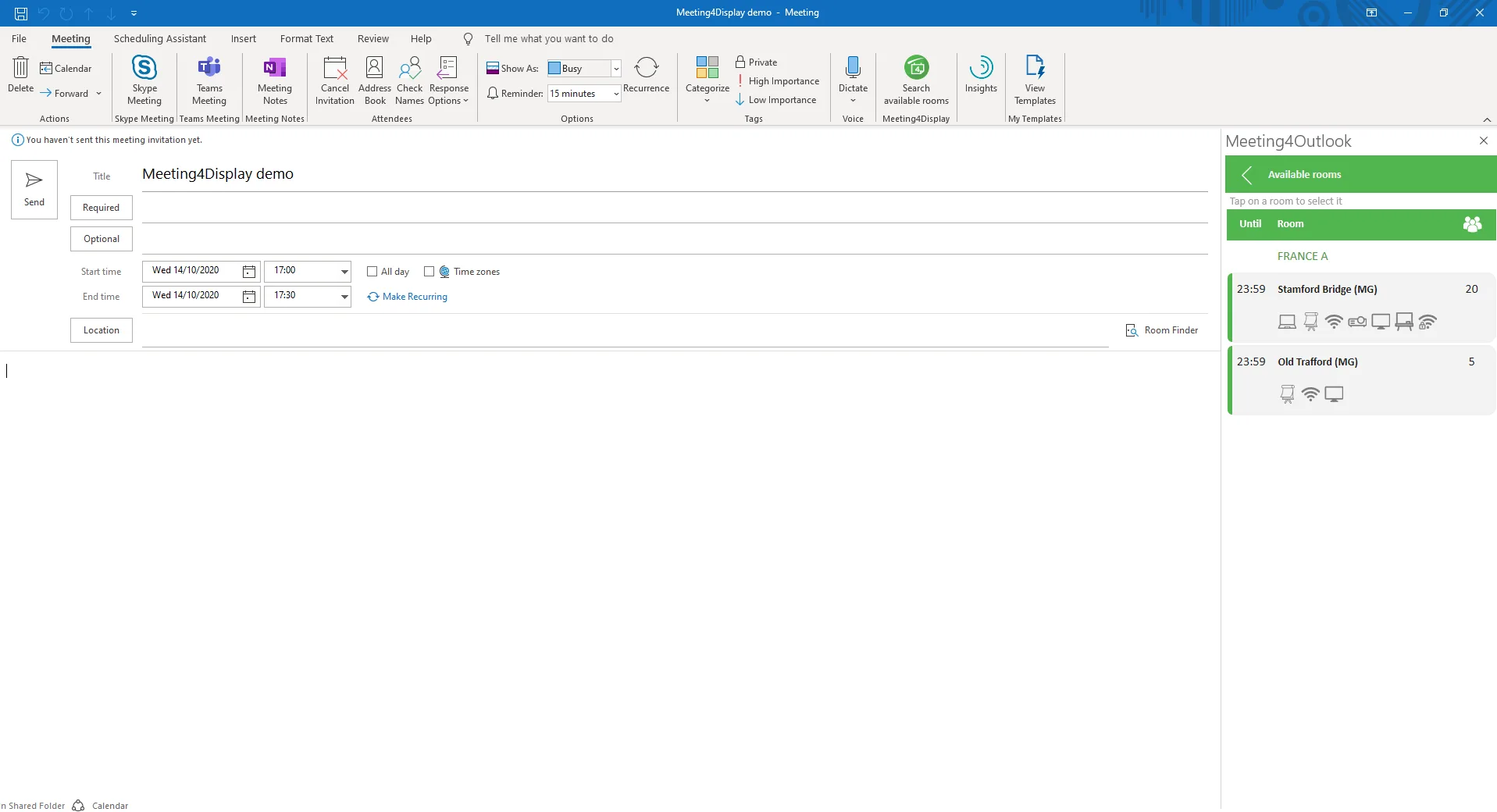The height and width of the screenshot is (812, 1497).
Task: Search available rooms with Meeting4Display
Action: [916, 80]
